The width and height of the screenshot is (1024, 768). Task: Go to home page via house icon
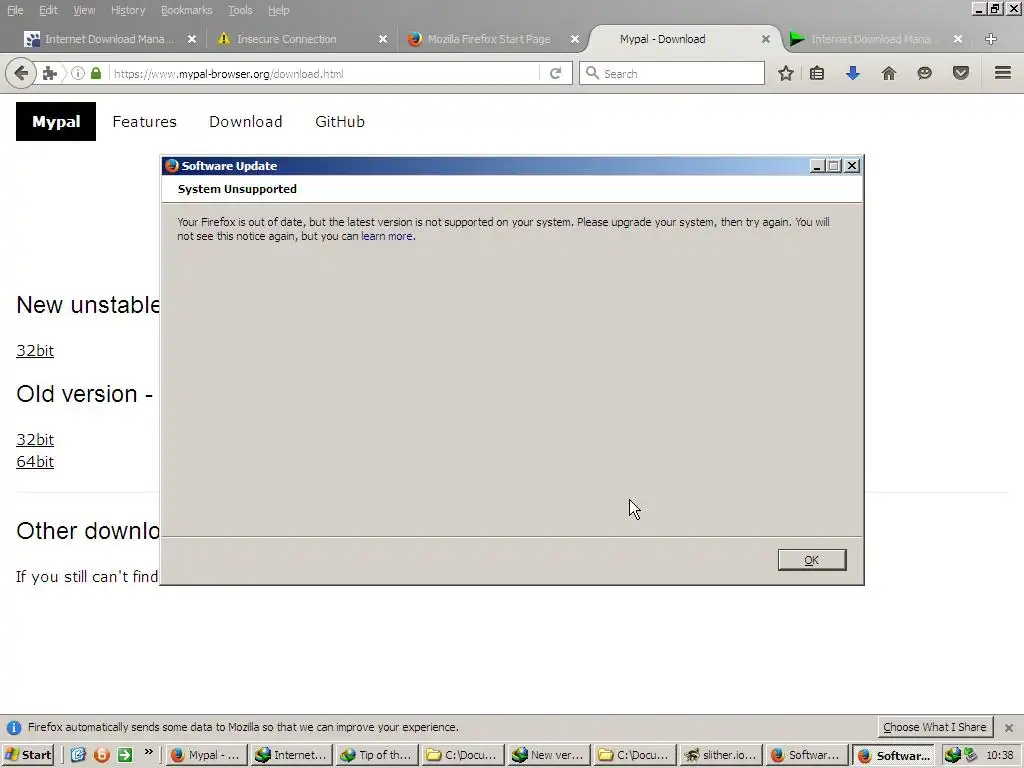pyautogui.click(x=889, y=73)
